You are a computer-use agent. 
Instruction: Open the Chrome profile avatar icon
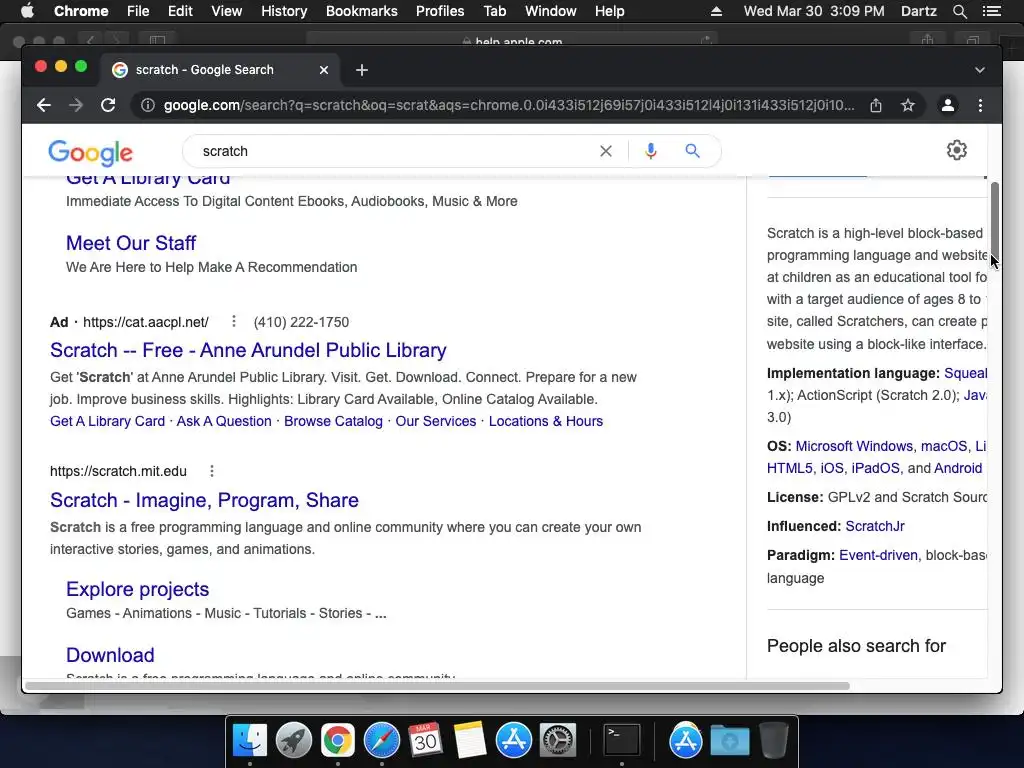click(948, 105)
